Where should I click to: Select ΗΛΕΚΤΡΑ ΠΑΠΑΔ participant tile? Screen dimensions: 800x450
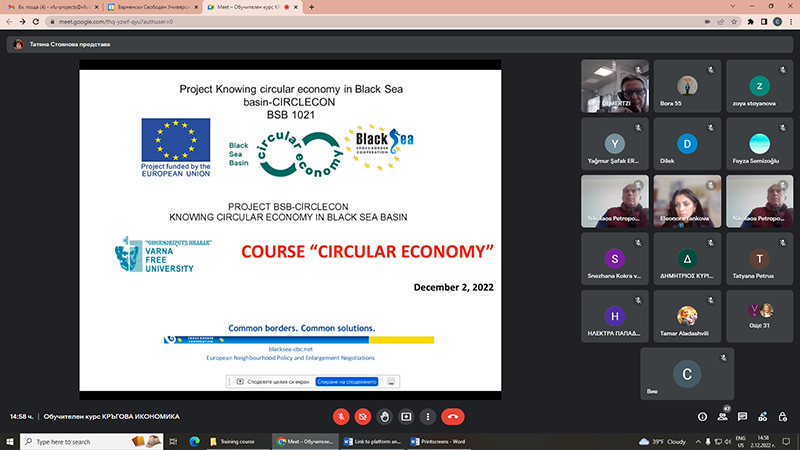click(615, 317)
